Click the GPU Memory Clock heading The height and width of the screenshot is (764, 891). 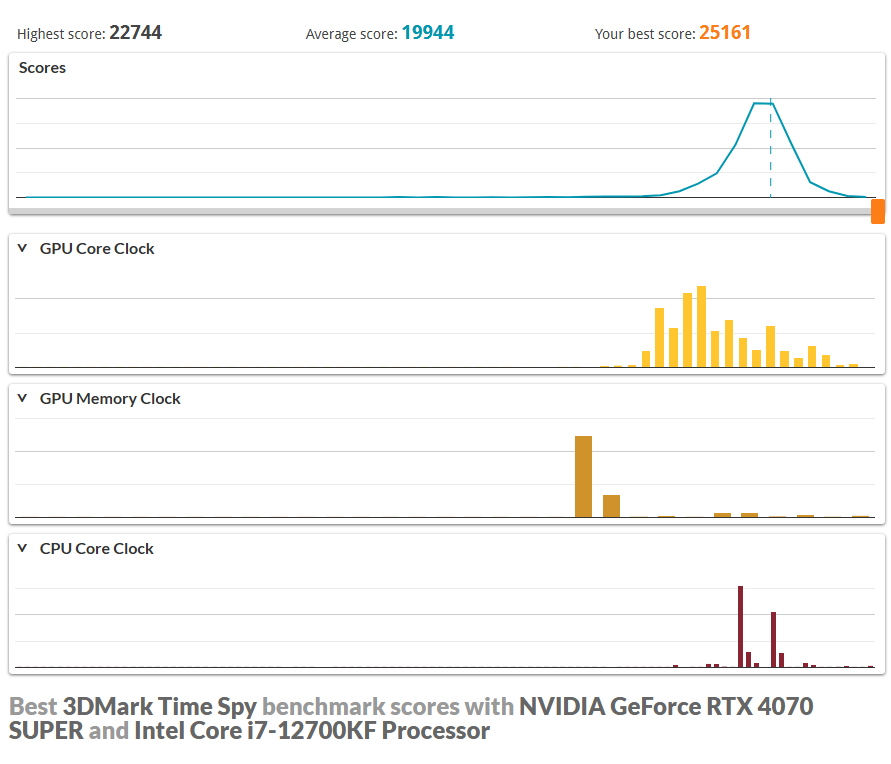[x=110, y=399]
